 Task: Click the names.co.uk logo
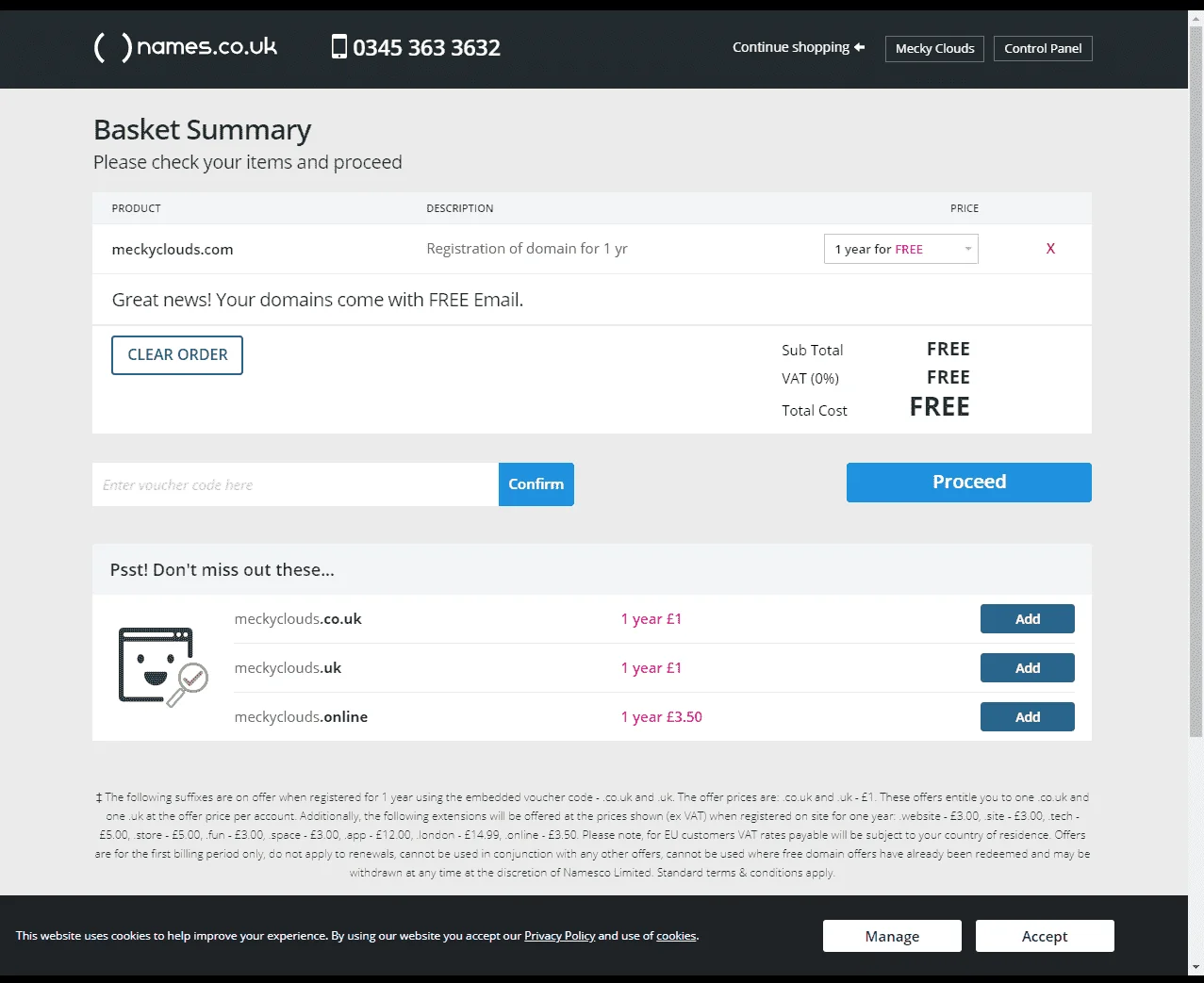186,46
